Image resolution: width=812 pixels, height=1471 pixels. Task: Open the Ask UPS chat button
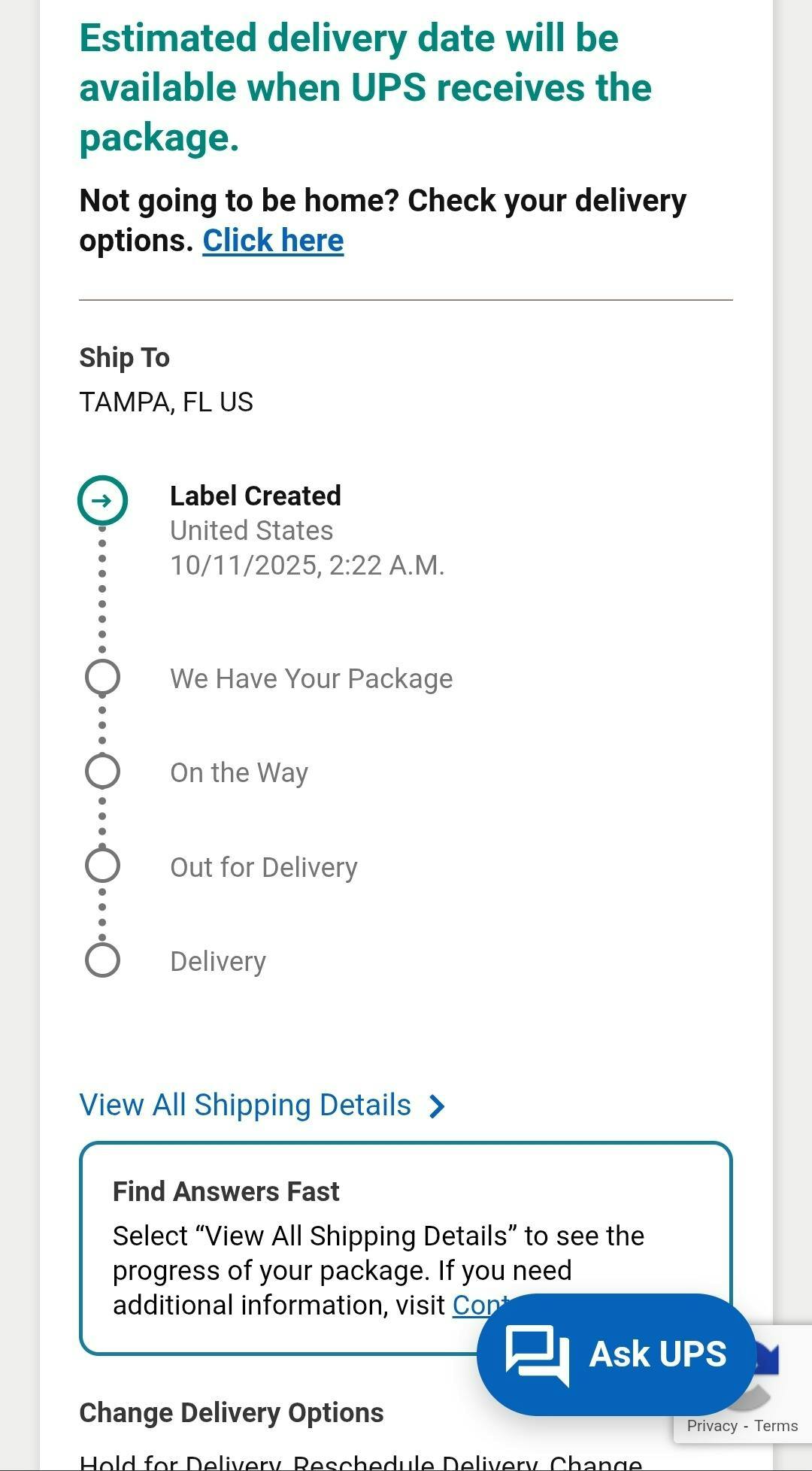tap(657, 1354)
